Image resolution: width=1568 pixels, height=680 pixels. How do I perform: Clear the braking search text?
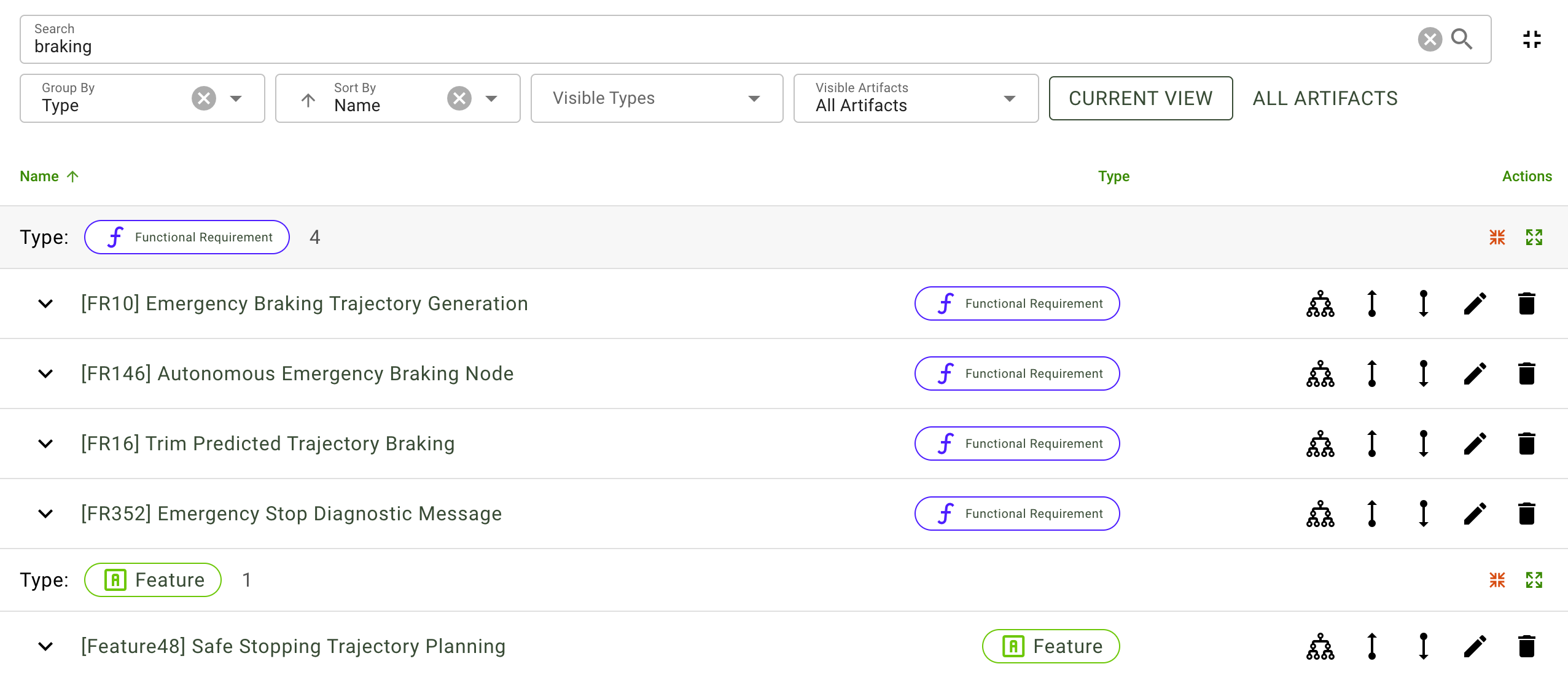coord(1429,39)
